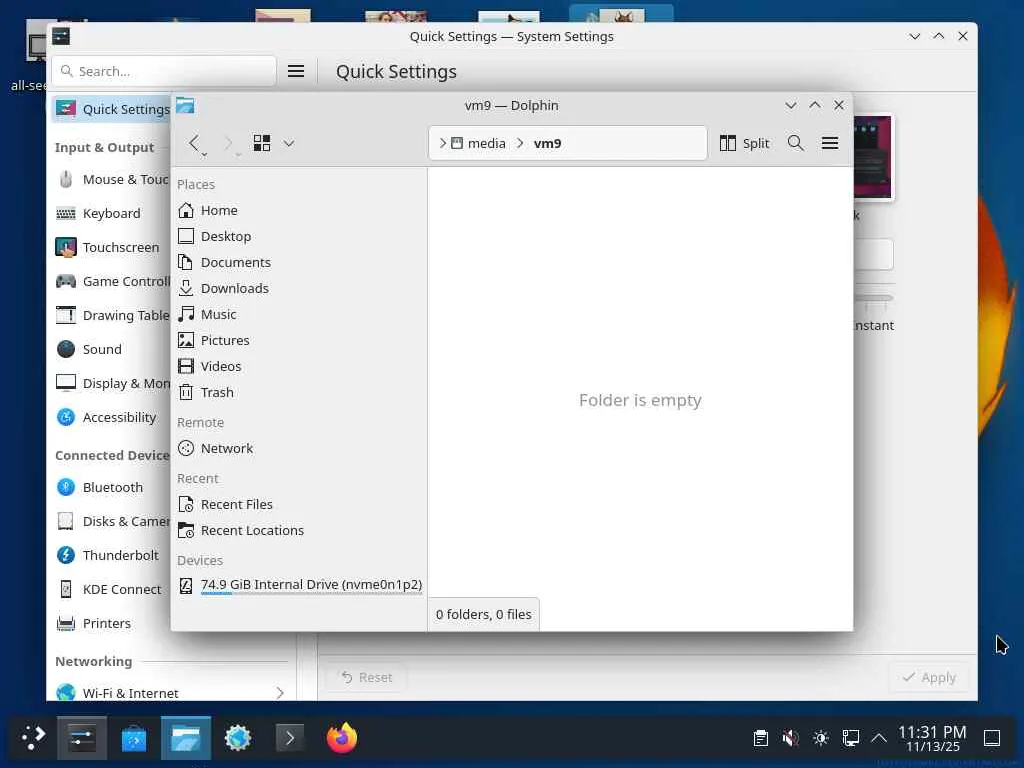Open Dolphin's hamburger menu
Viewport: 1024px width, 768px height.
coord(830,143)
